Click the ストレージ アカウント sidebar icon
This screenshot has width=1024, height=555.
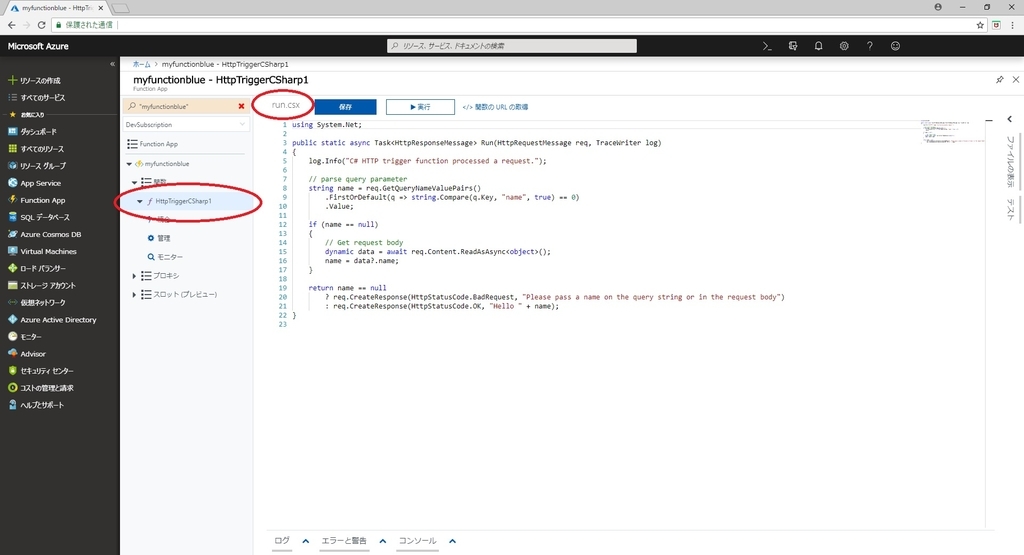point(12,285)
